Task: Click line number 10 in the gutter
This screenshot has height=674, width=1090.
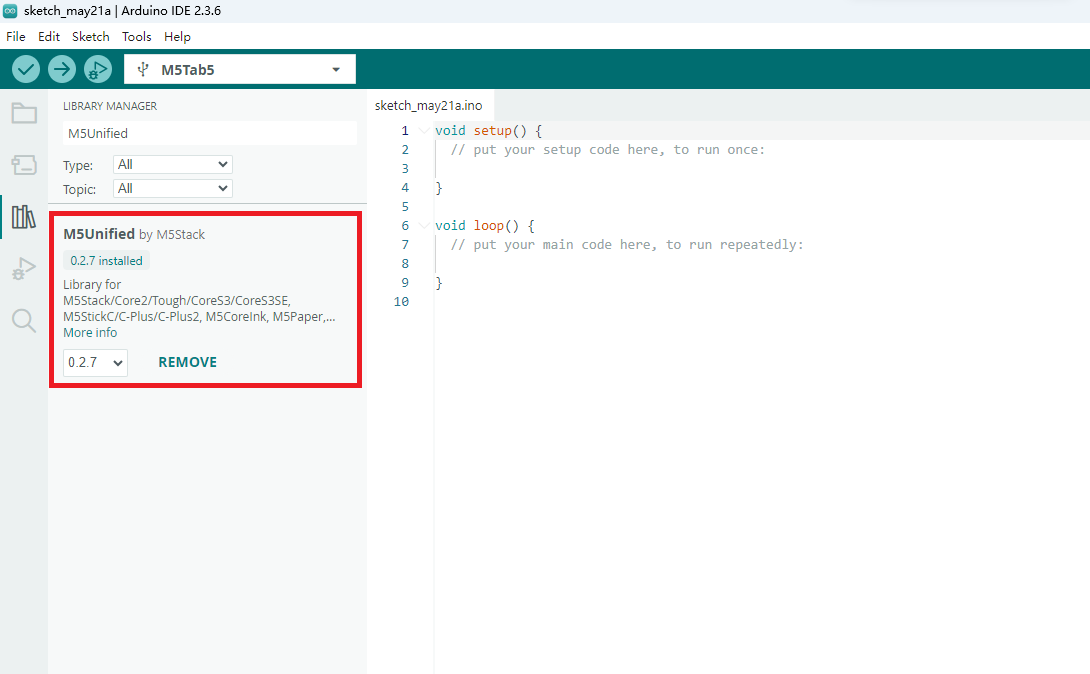Action: point(401,302)
